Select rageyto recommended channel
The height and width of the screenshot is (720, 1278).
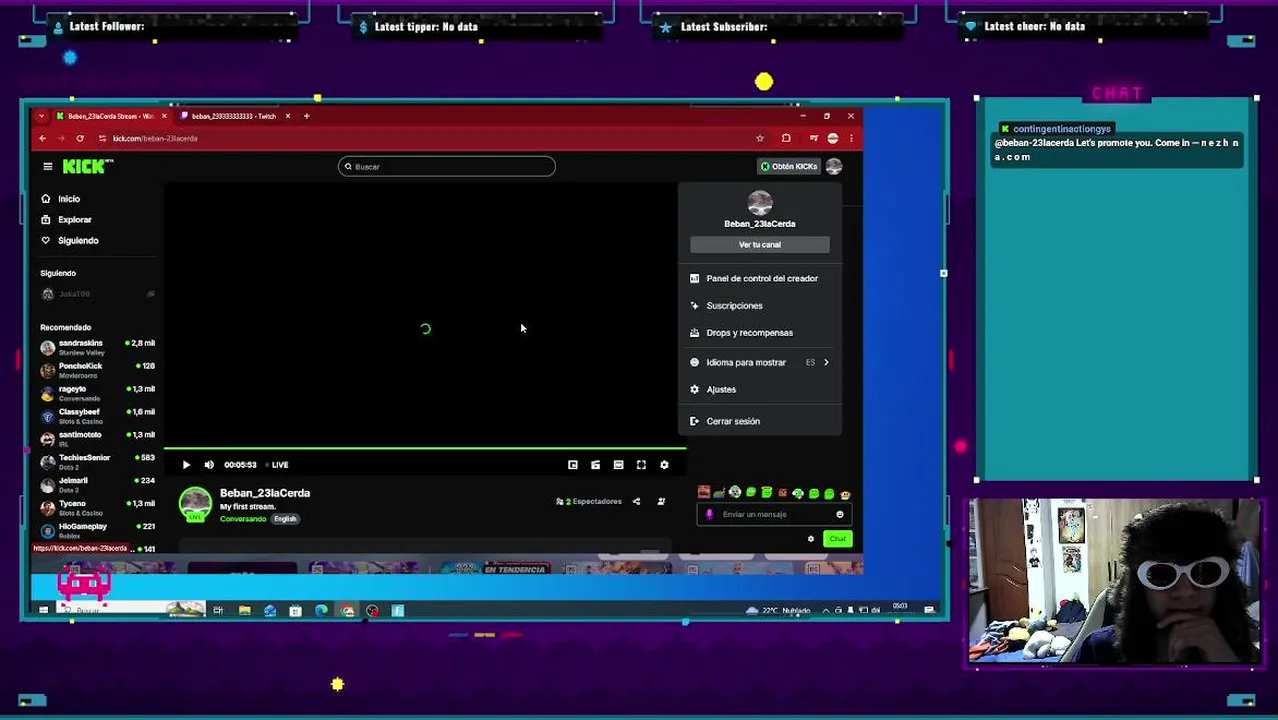[97, 393]
